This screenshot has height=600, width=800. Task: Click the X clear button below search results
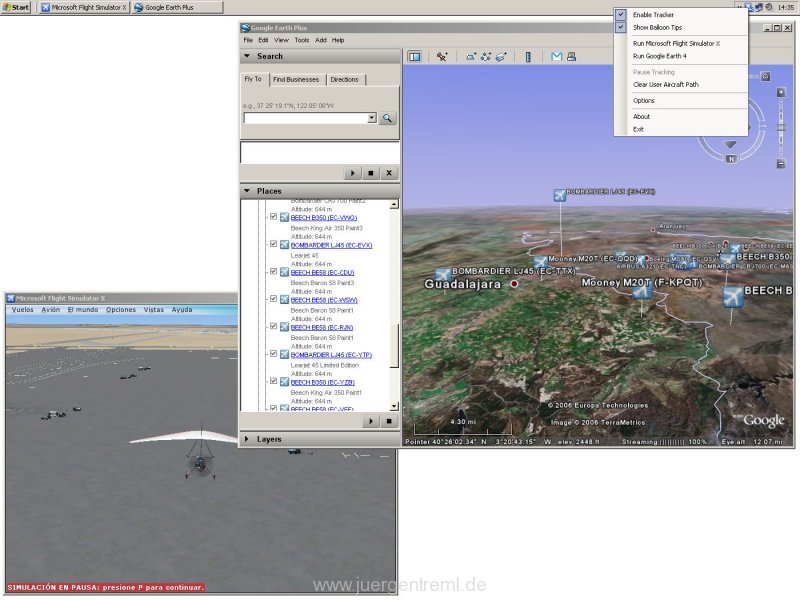pyautogui.click(x=389, y=173)
